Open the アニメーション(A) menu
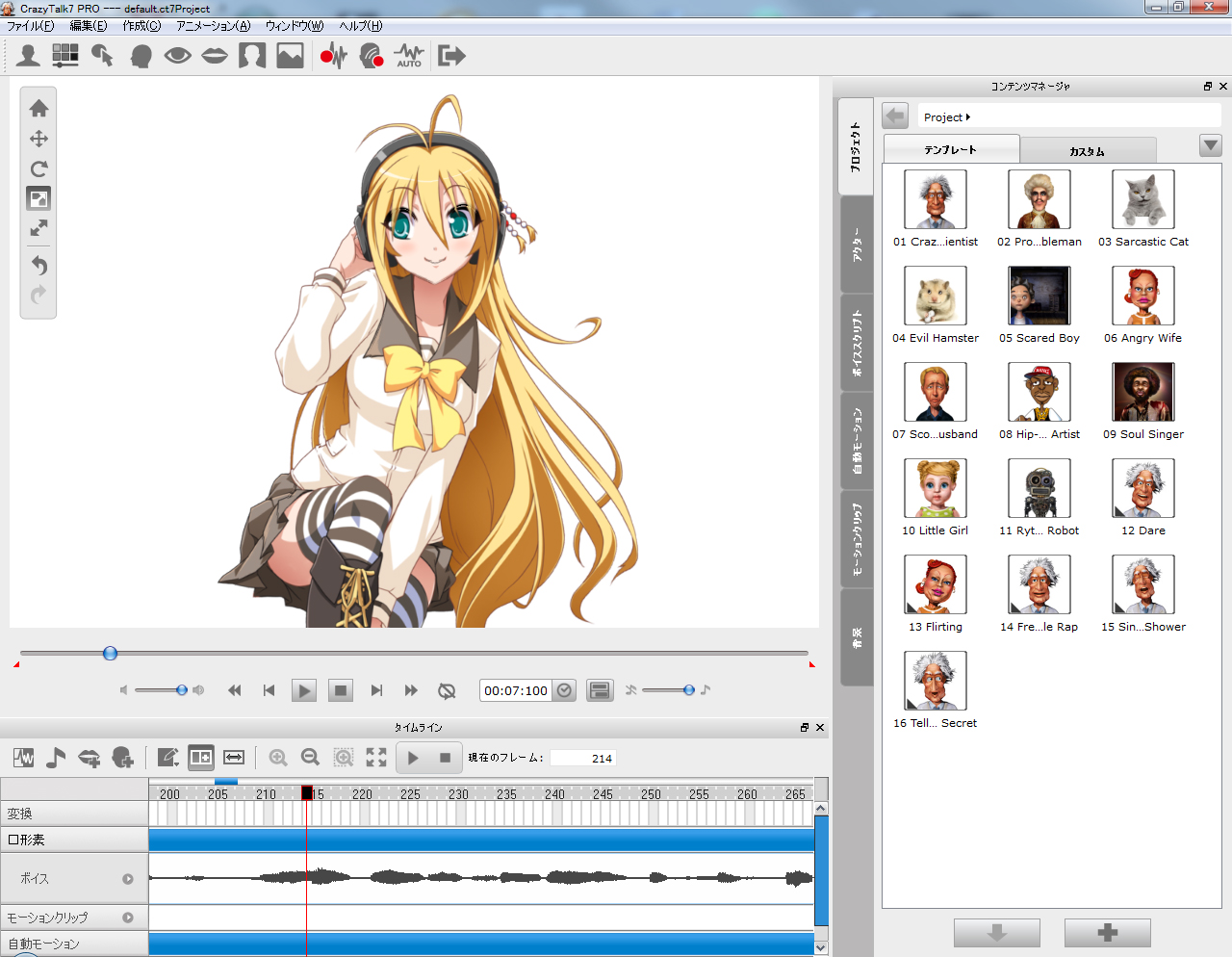The width and height of the screenshot is (1232, 957). click(213, 26)
